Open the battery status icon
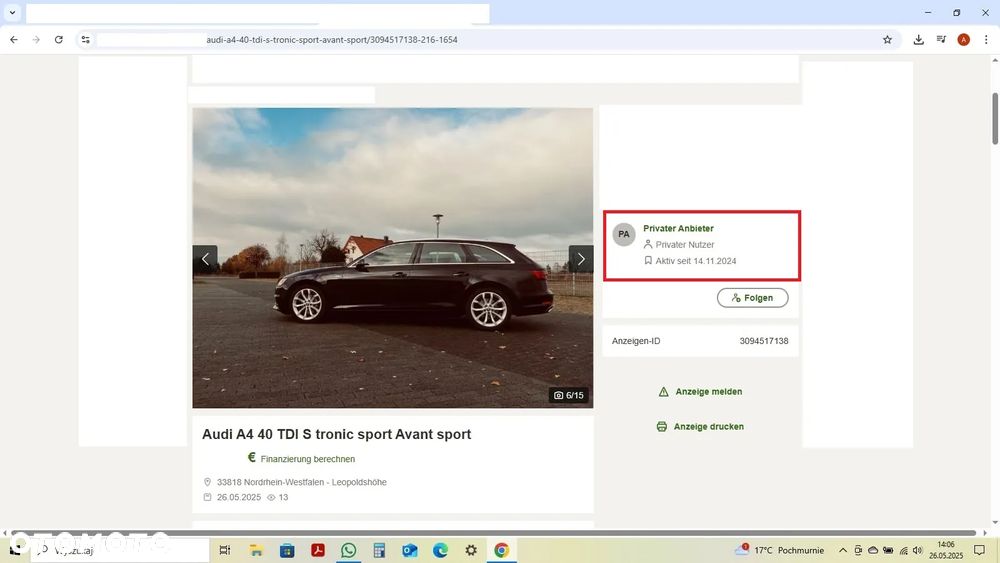This screenshot has width=1000, height=563. [x=888, y=550]
